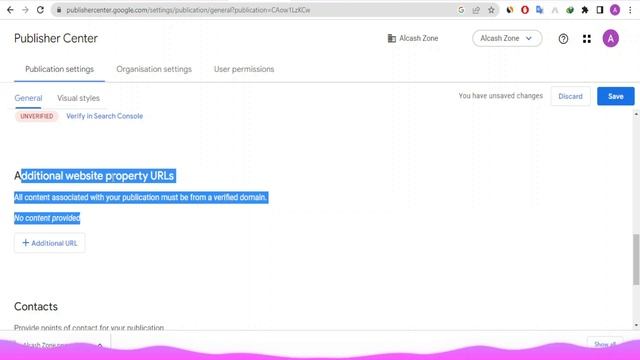Click the 'You have unsaved changes' message
Viewport: 640px width, 360px height.
pyautogui.click(x=500, y=96)
